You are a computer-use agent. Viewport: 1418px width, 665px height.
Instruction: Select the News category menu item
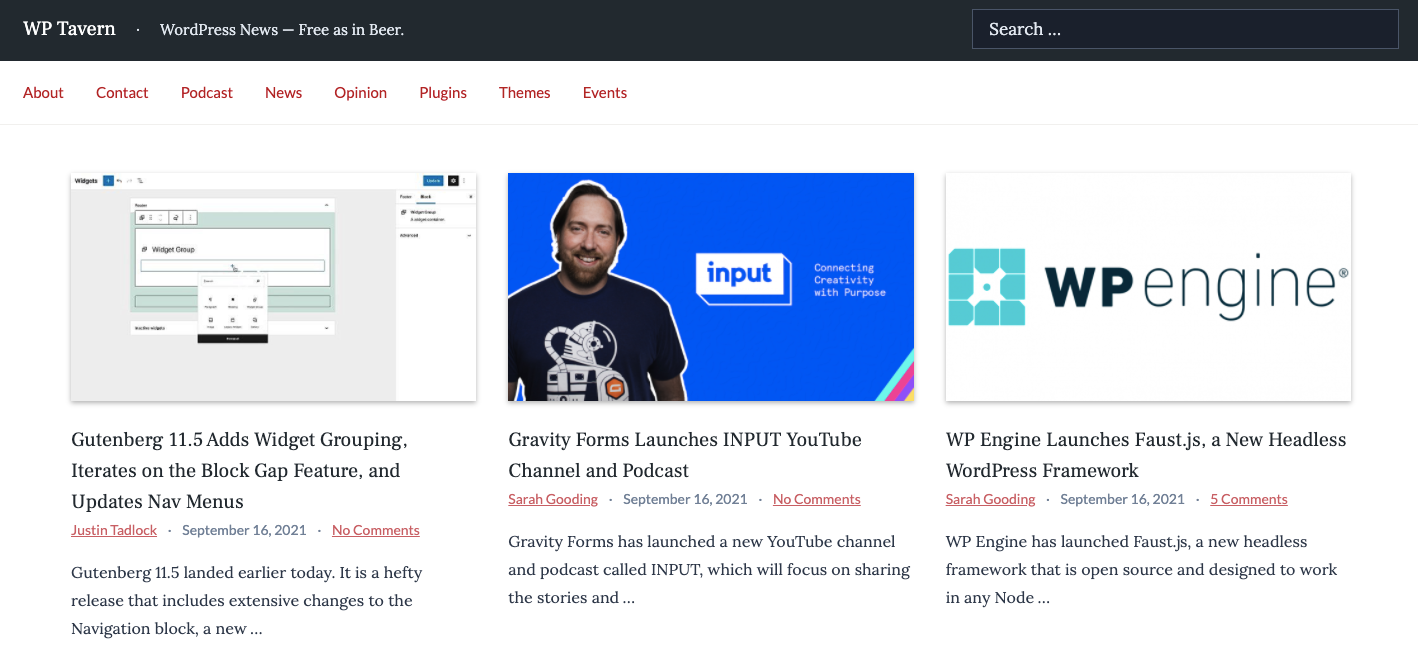pos(283,92)
